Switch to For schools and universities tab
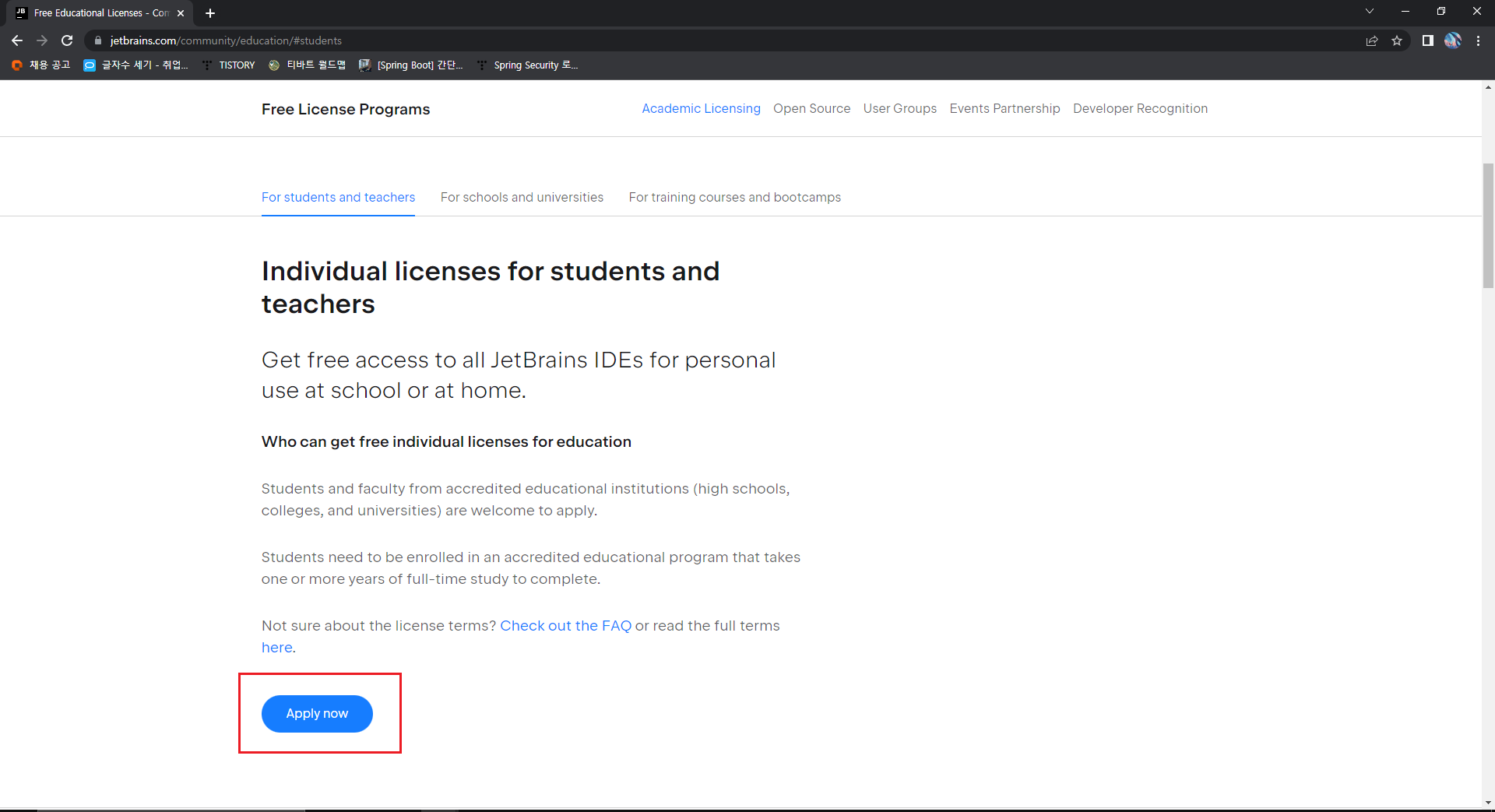 [522, 198]
